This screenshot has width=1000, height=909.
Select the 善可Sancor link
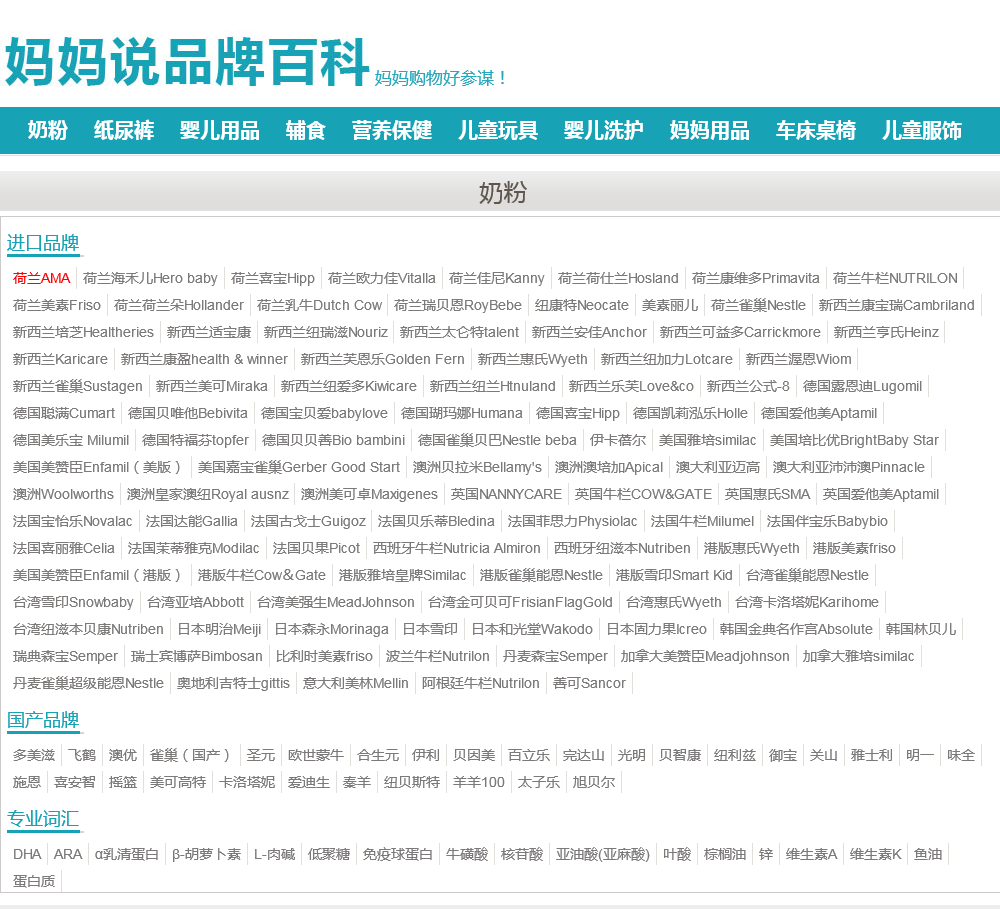pos(589,683)
